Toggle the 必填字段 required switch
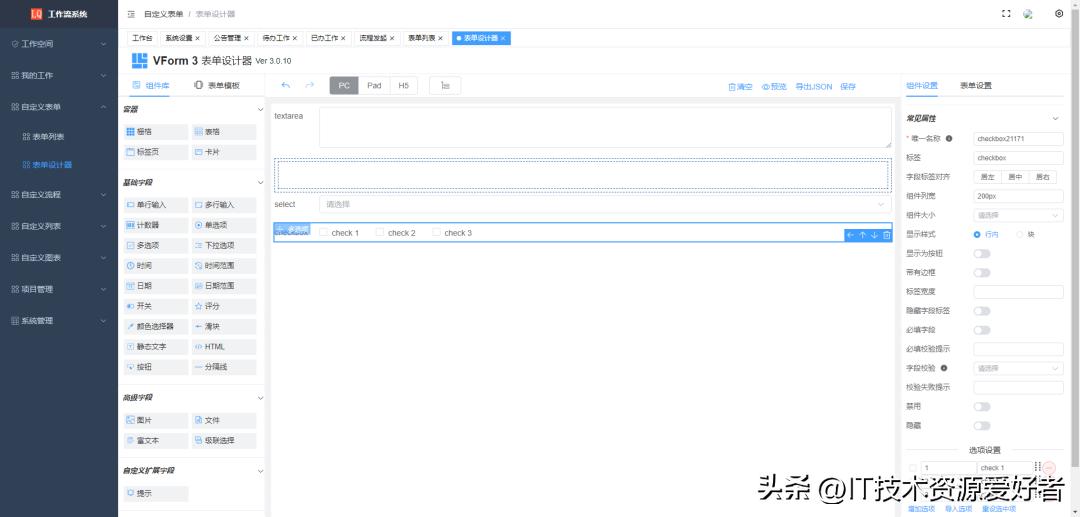1080x517 pixels. [981, 330]
